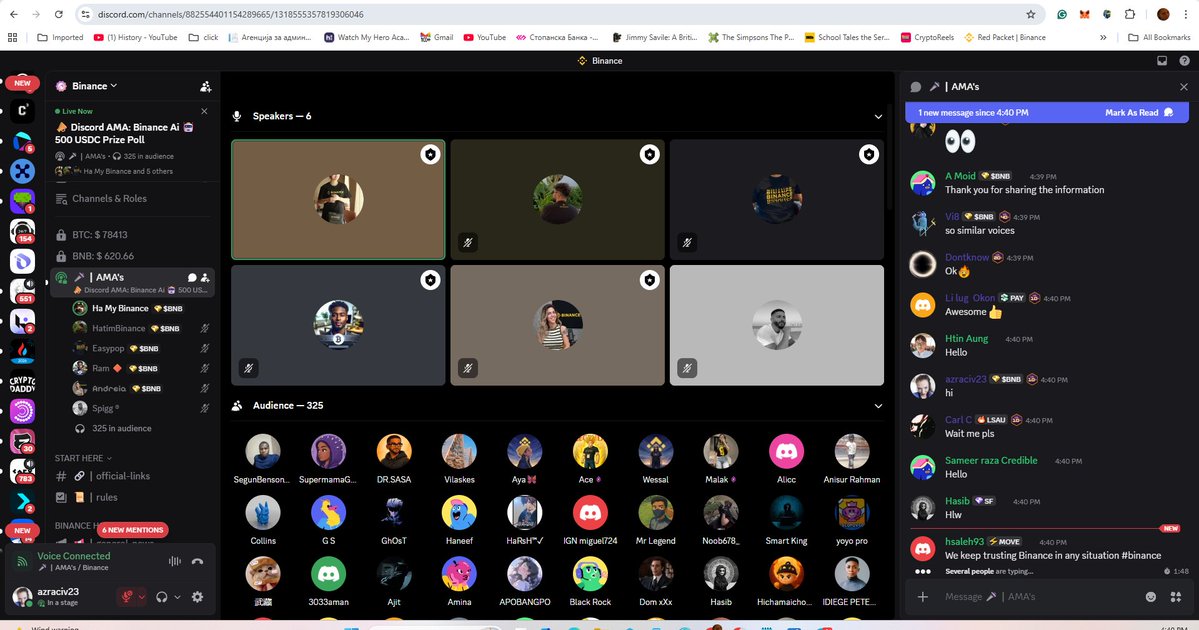Open server icon with 783 badge

[22, 471]
